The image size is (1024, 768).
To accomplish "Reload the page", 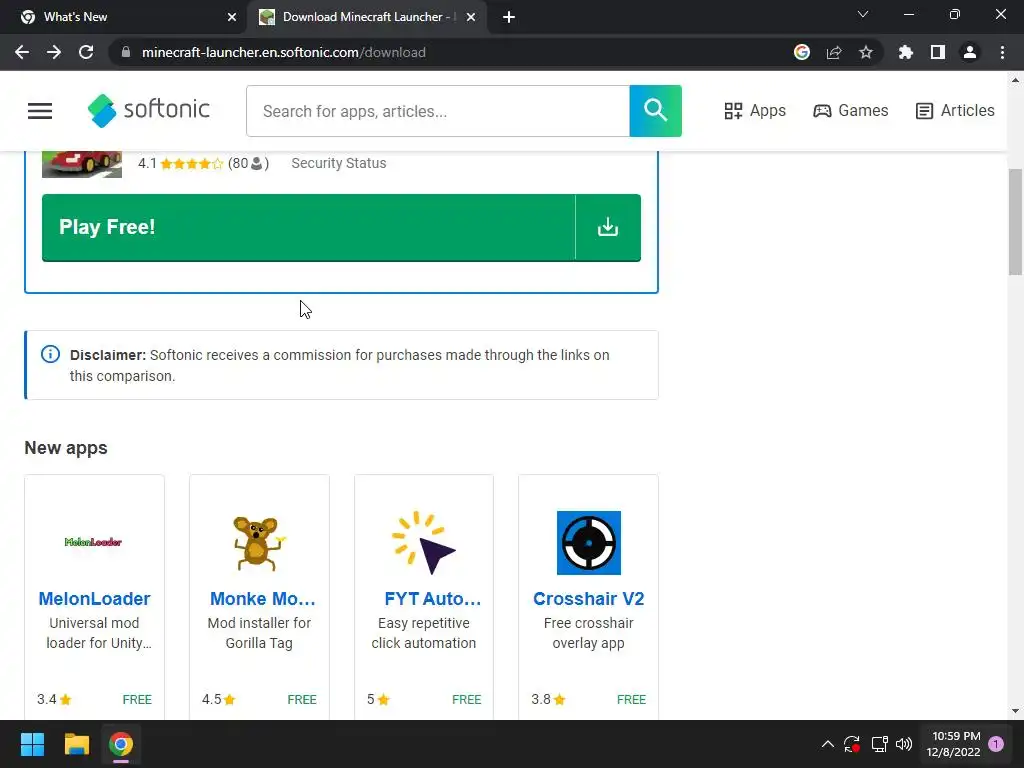I will point(86,52).
